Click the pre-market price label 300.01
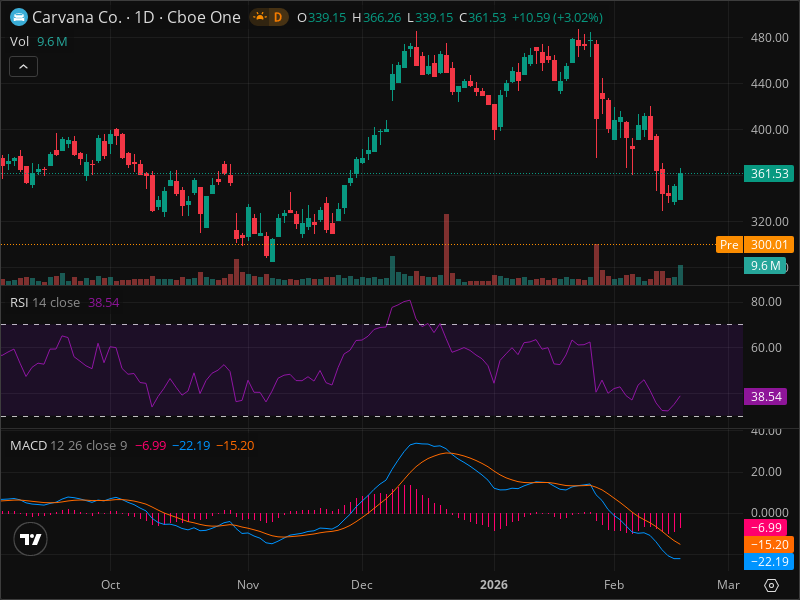The image size is (800, 600). coord(769,245)
